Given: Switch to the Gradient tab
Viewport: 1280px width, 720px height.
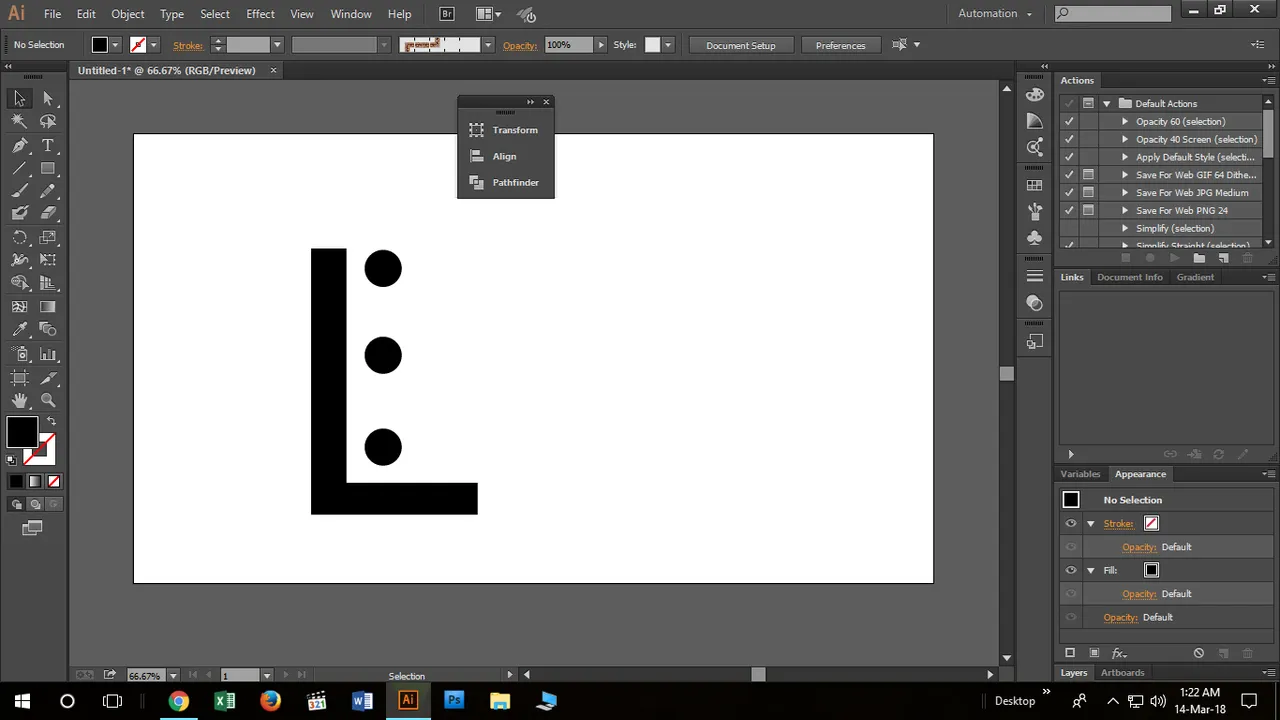Looking at the screenshot, I should 1195,277.
